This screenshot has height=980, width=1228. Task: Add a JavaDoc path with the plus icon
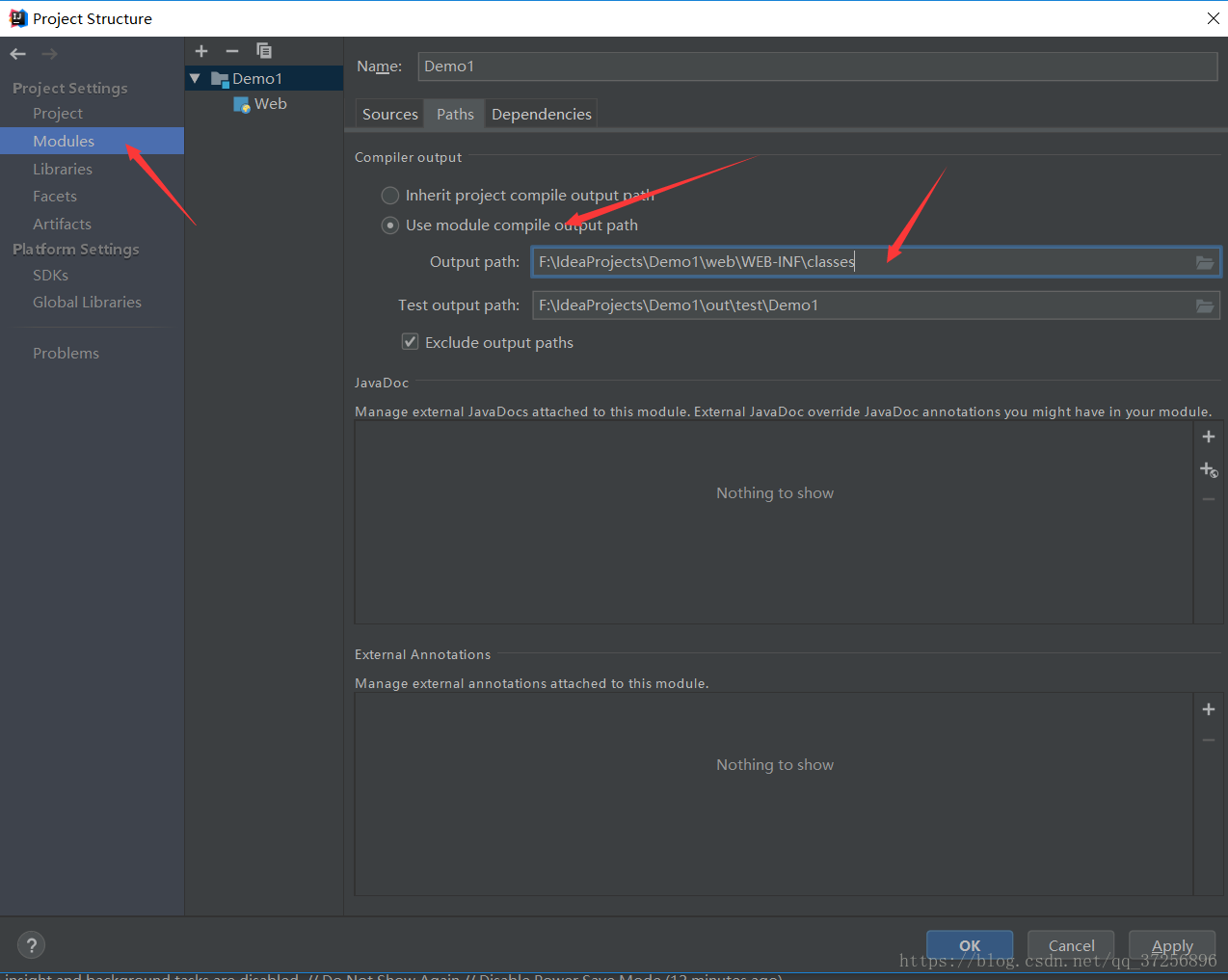click(x=1209, y=437)
